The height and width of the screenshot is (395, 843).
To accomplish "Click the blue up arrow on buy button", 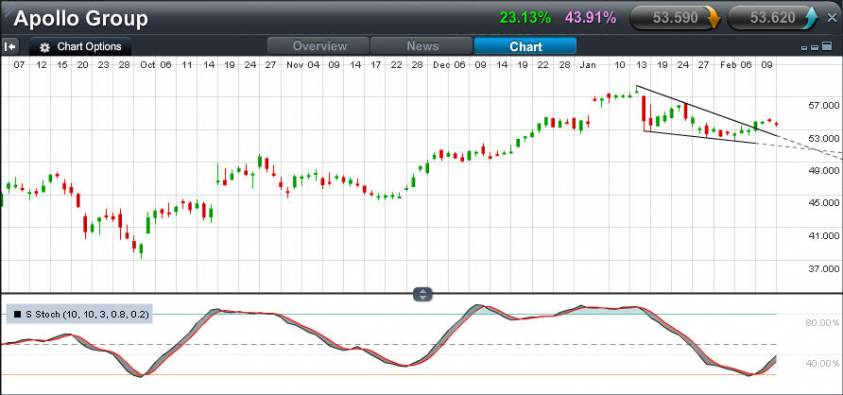I will [810, 18].
